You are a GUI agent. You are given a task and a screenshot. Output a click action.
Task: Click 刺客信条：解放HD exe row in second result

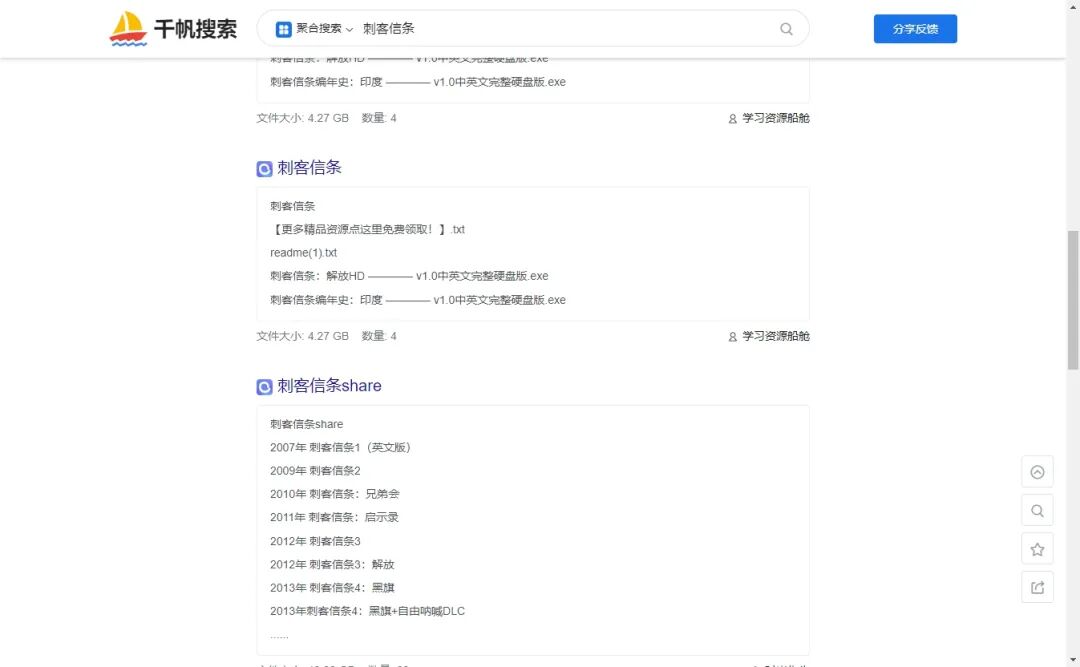tap(409, 276)
